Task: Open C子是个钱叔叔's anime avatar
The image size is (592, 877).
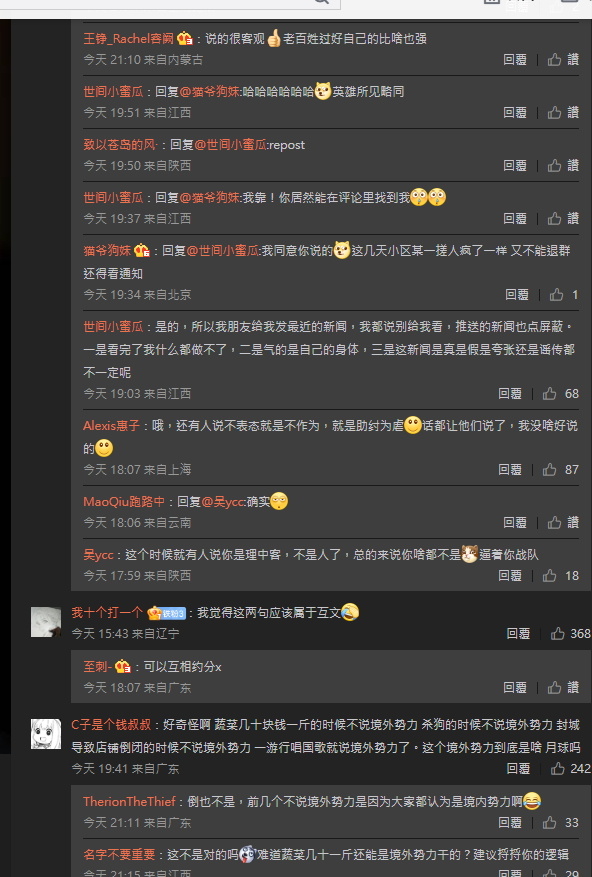Action: coord(46,734)
